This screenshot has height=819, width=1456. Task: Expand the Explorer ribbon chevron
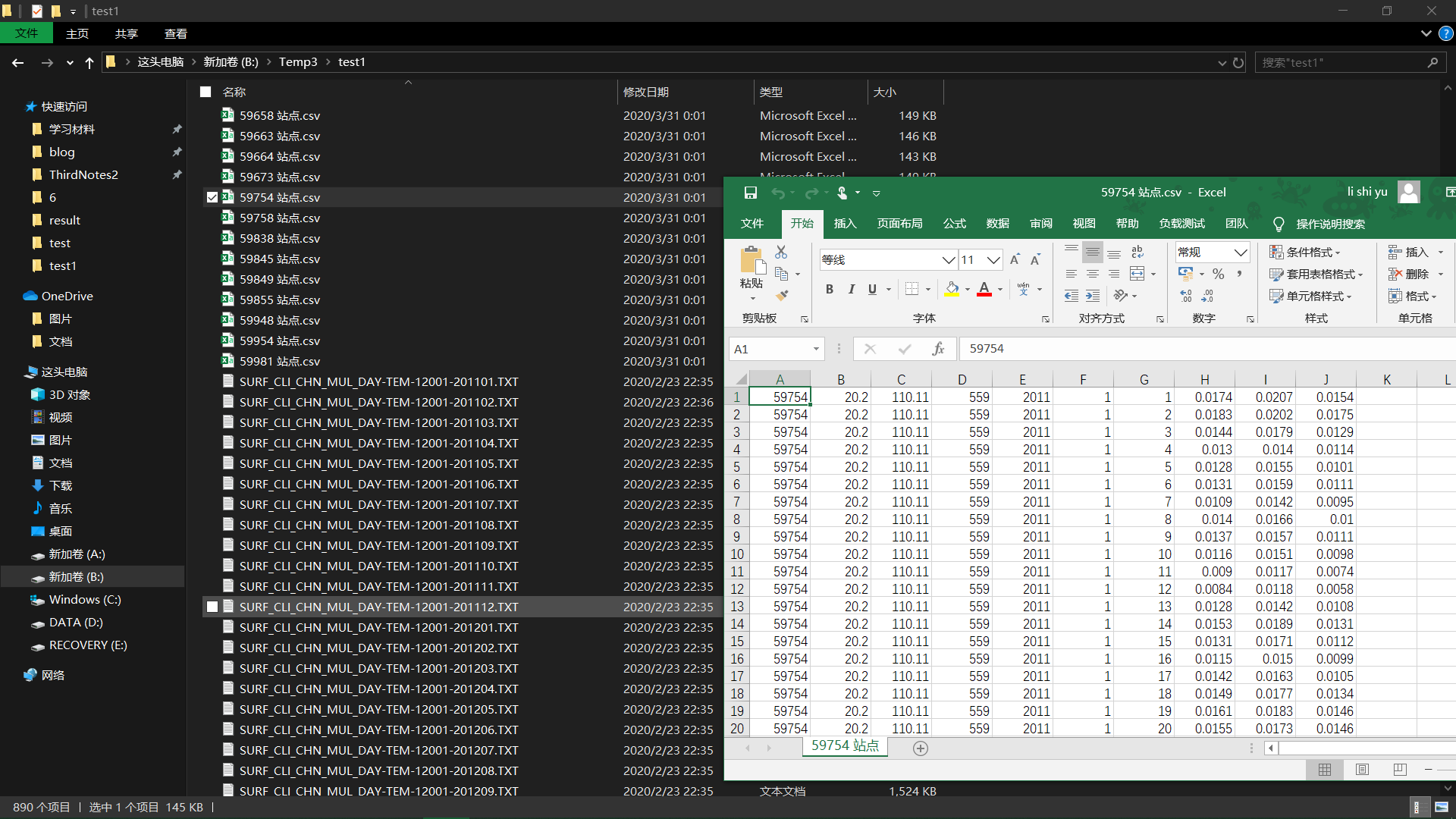pyautogui.click(x=1426, y=33)
